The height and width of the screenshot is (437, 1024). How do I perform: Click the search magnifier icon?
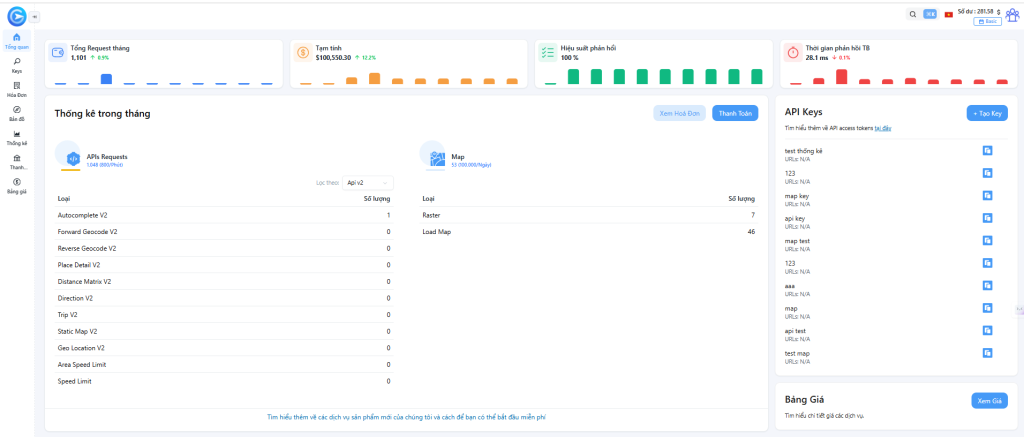[912, 14]
